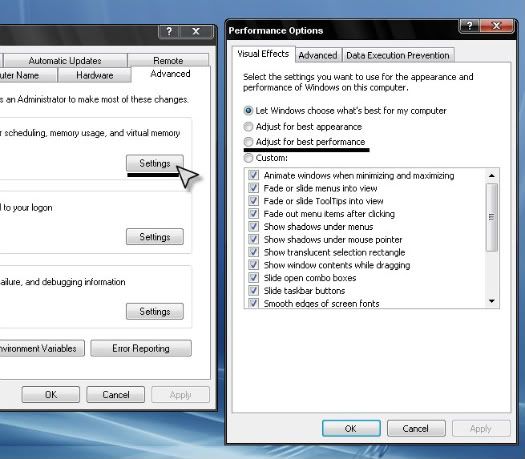Viewport: 525px width, 459px height.
Task: Click the Help question mark on System Properties
Action: click(x=169, y=31)
